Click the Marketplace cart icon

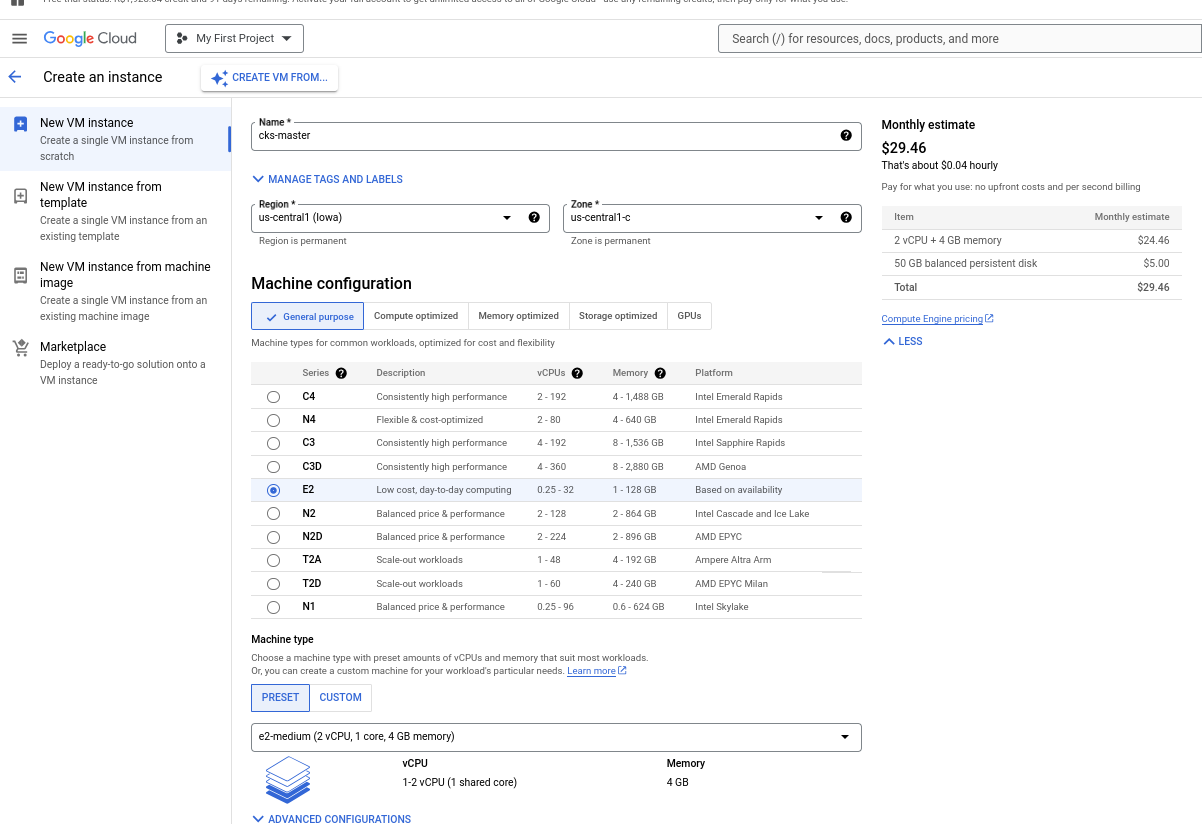point(20,348)
